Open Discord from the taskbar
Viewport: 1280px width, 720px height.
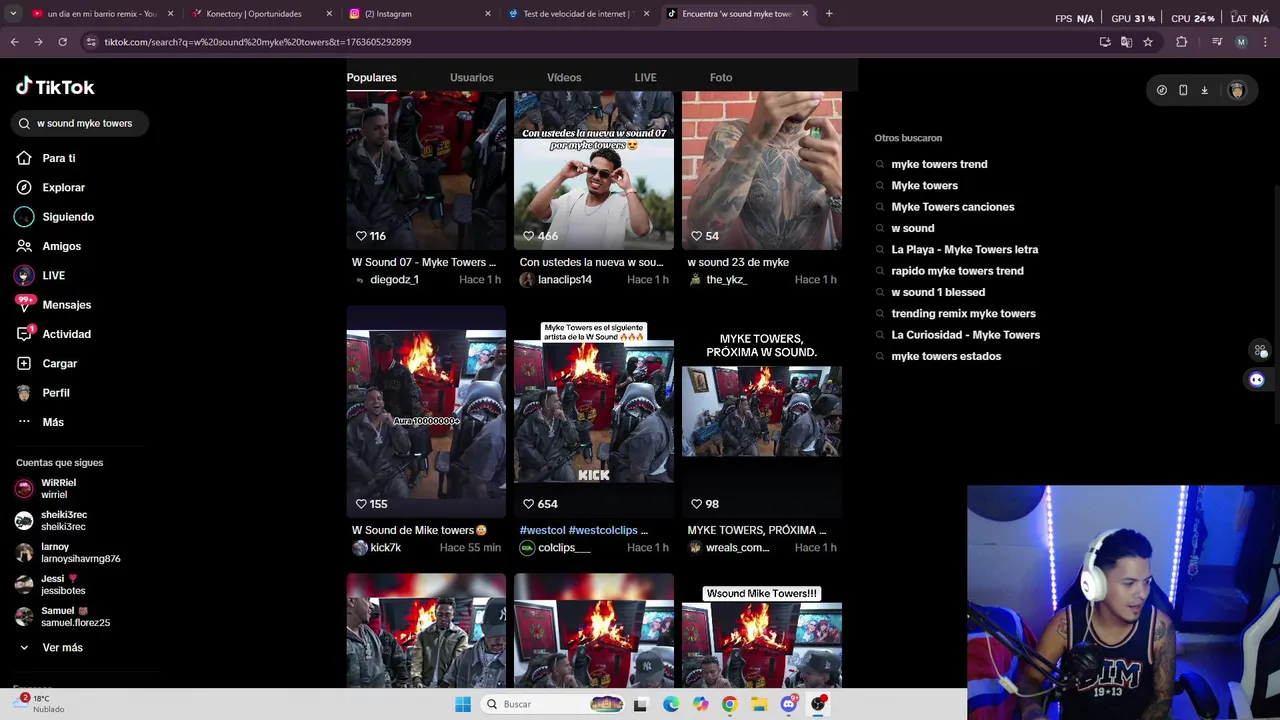[x=789, y=704]
